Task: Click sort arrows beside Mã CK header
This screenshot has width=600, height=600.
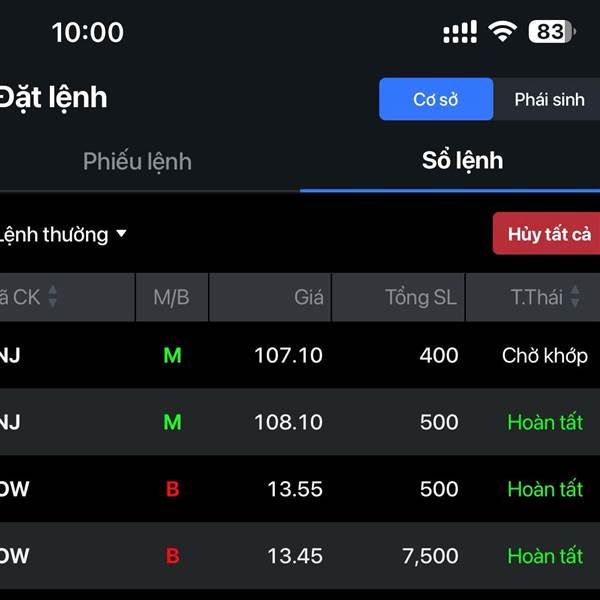Action: (x=53, y=297)
